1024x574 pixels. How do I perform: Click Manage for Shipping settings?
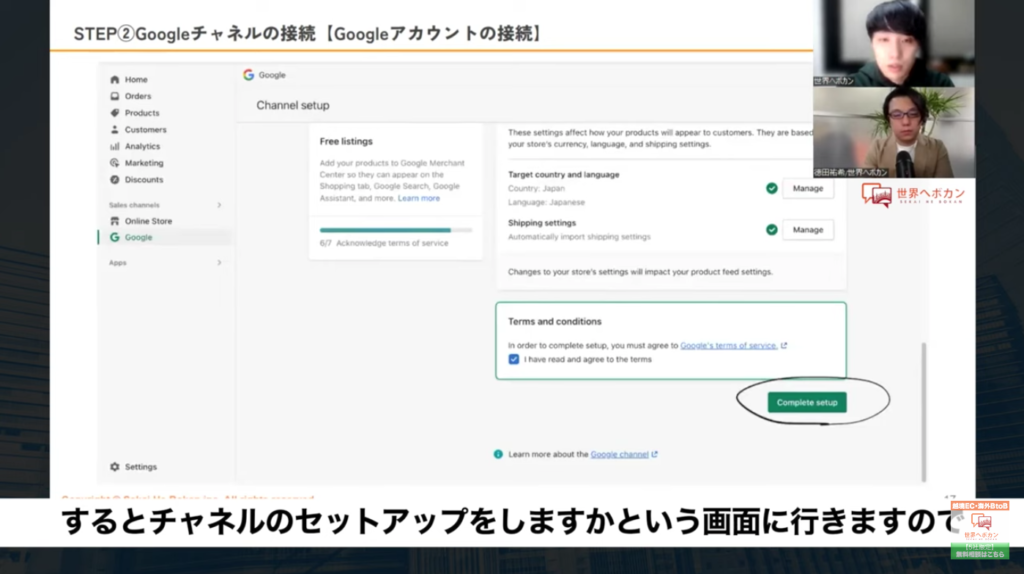[x=808, y=230]
